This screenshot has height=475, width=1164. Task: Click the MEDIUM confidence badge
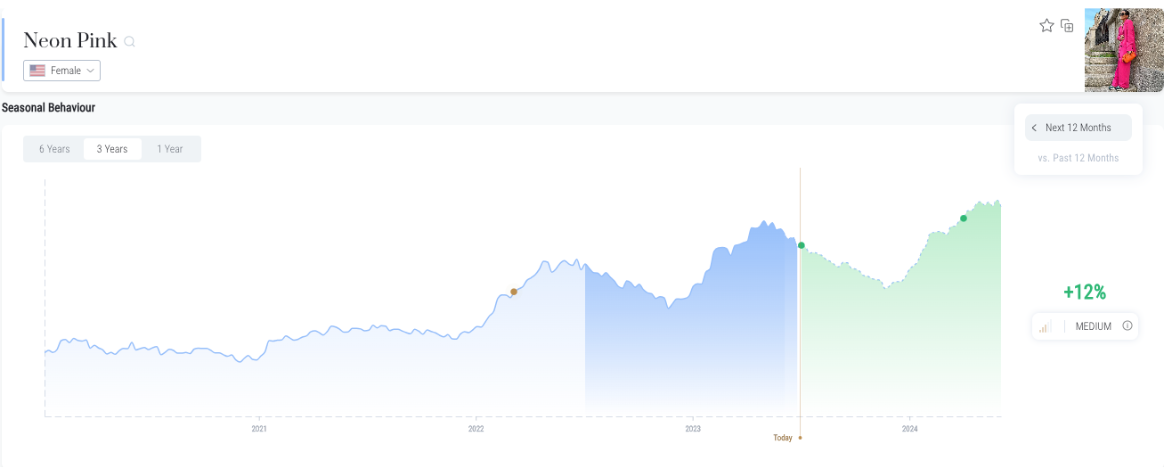click(x=1092, y=327)
